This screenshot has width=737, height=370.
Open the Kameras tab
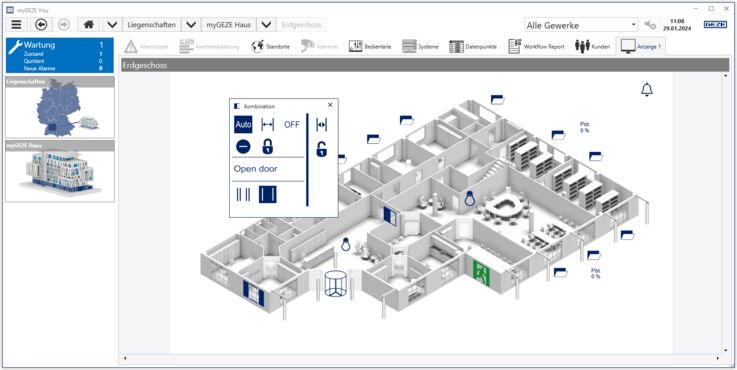[319, 47]
